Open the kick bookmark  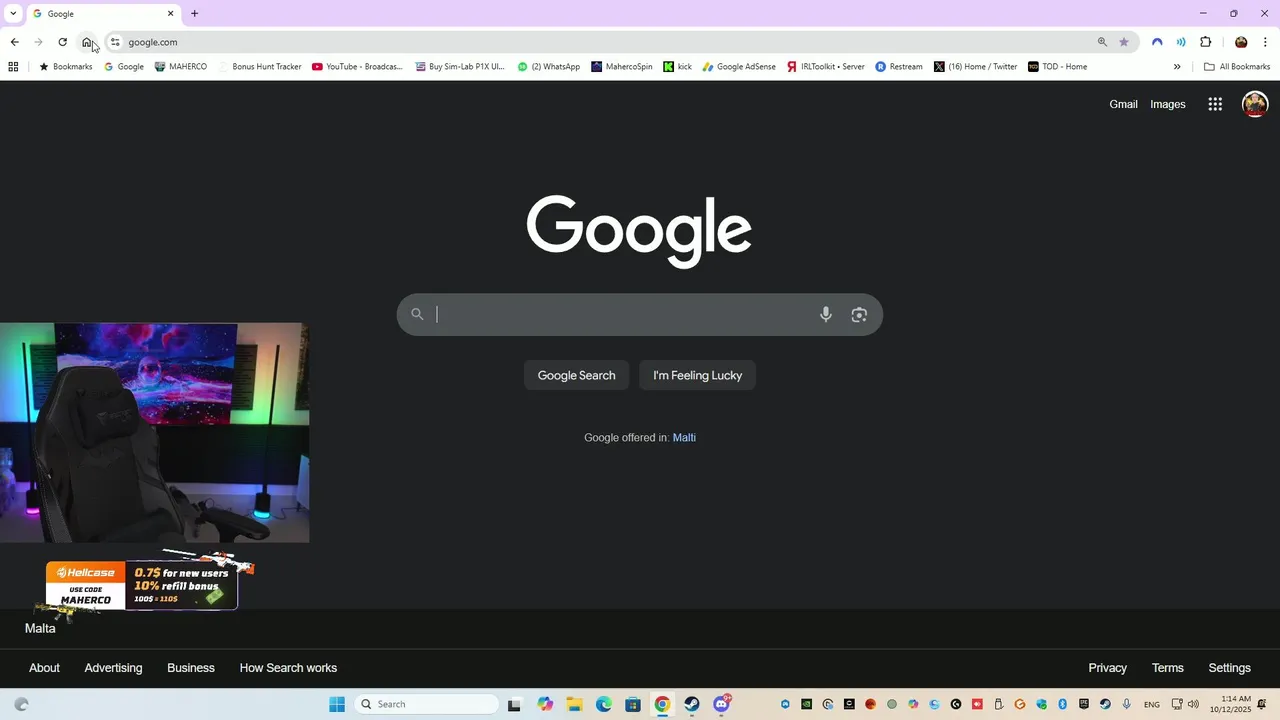tap(678, 67)
